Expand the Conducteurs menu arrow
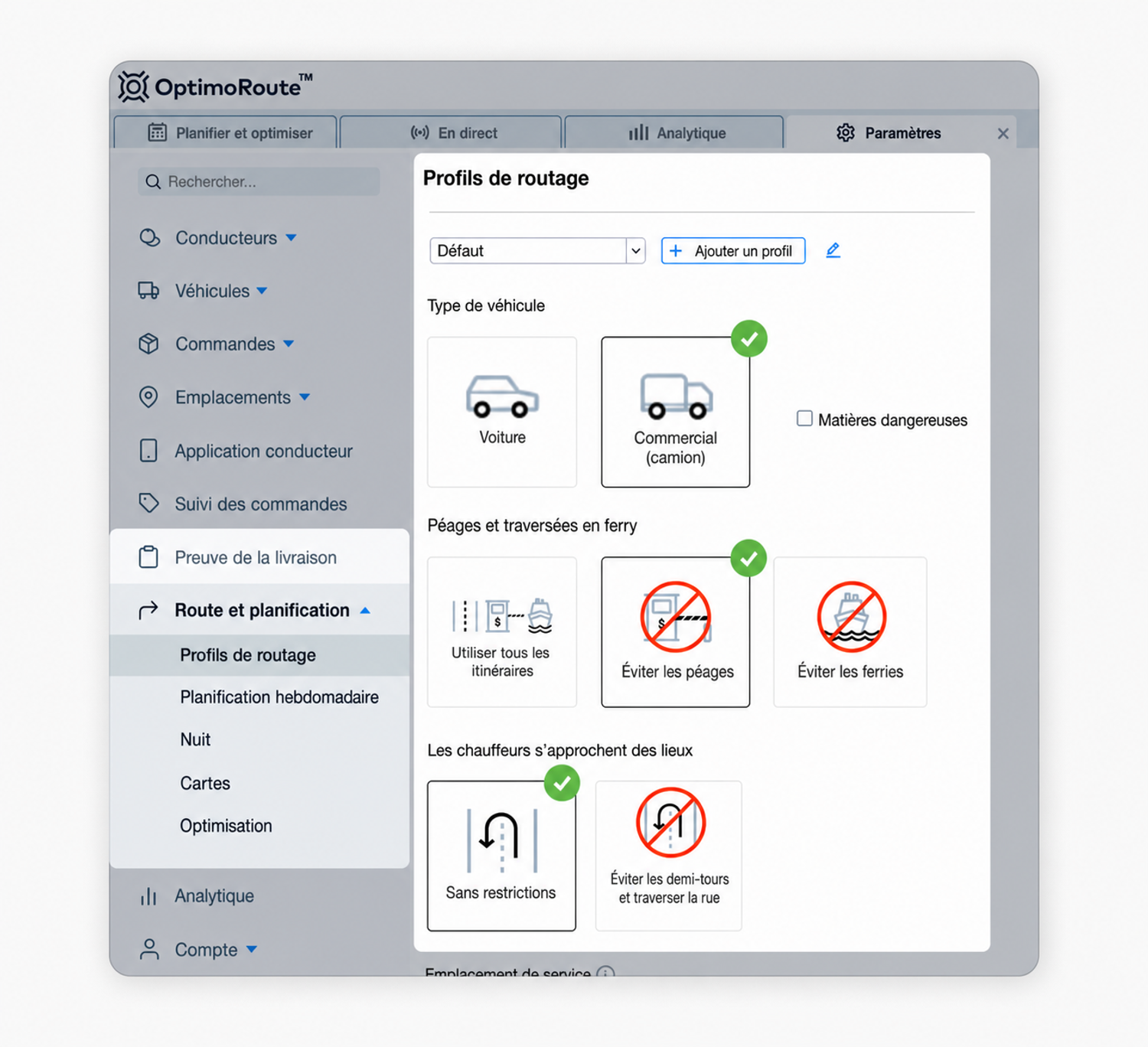 pos(292,238)
